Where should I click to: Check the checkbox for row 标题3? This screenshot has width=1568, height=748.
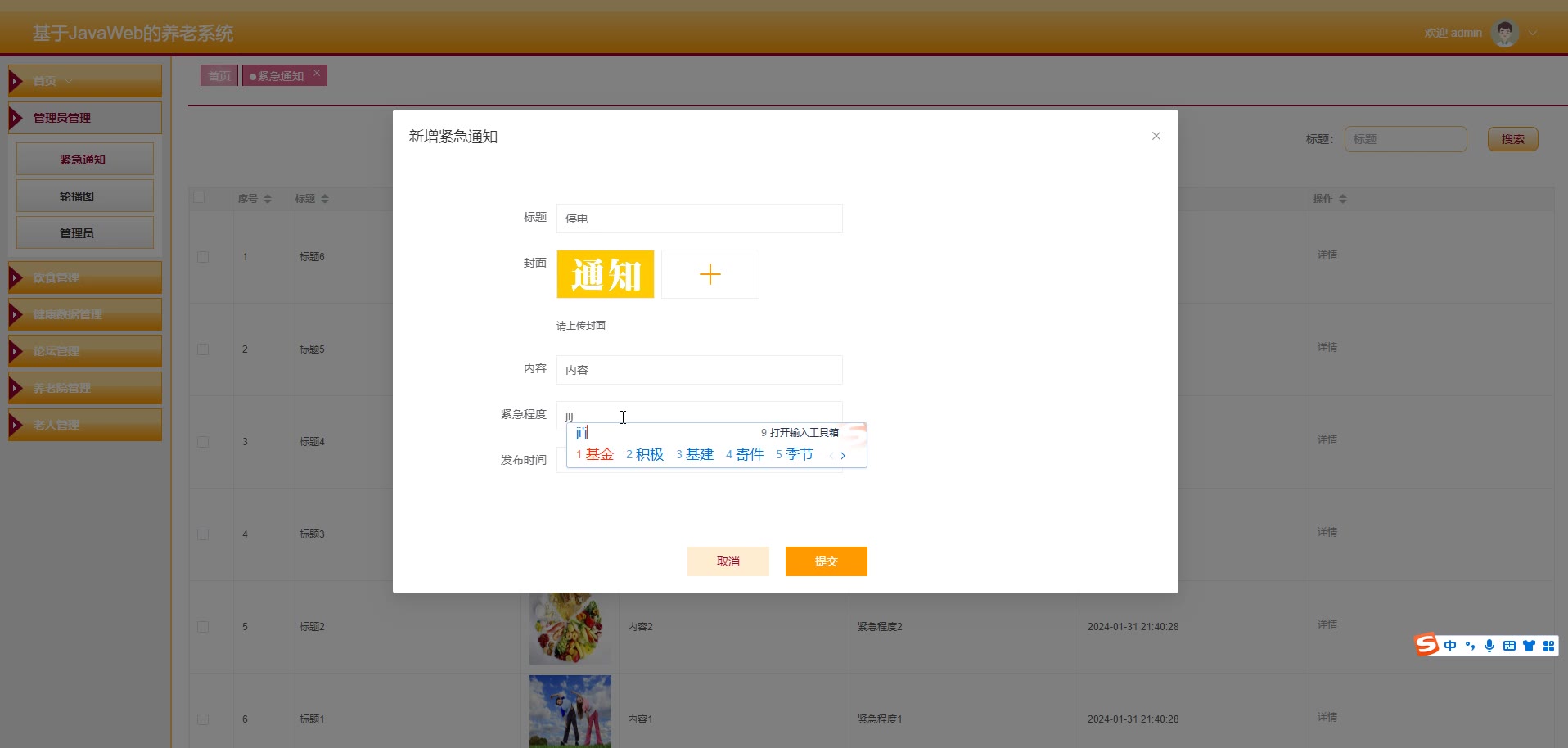coord(203,534)
